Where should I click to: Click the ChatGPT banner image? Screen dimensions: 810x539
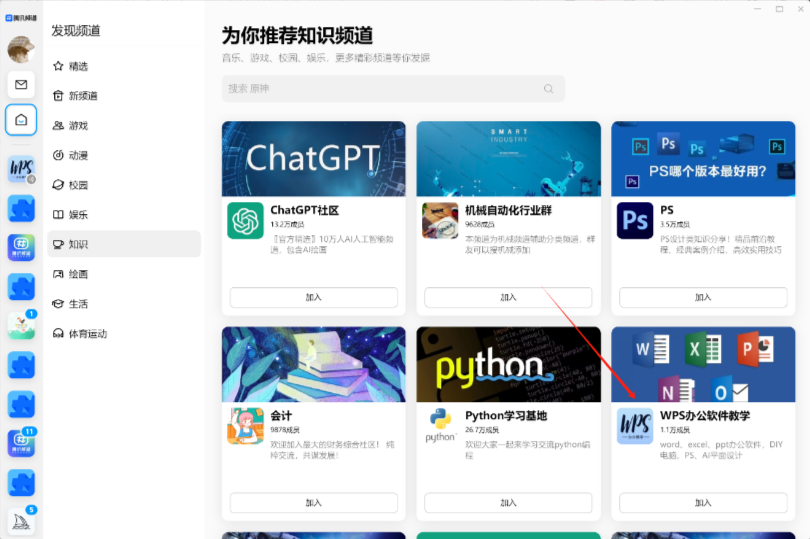314,159
